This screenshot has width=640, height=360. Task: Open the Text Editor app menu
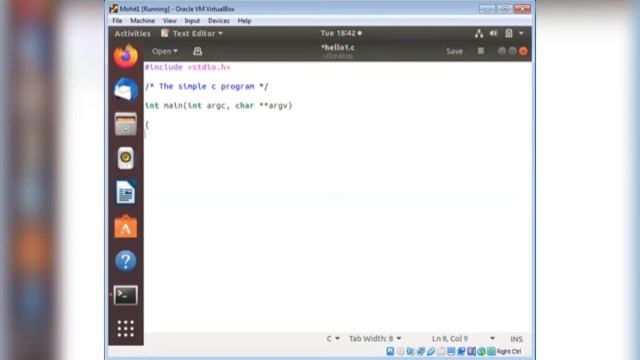click(192, 33)
